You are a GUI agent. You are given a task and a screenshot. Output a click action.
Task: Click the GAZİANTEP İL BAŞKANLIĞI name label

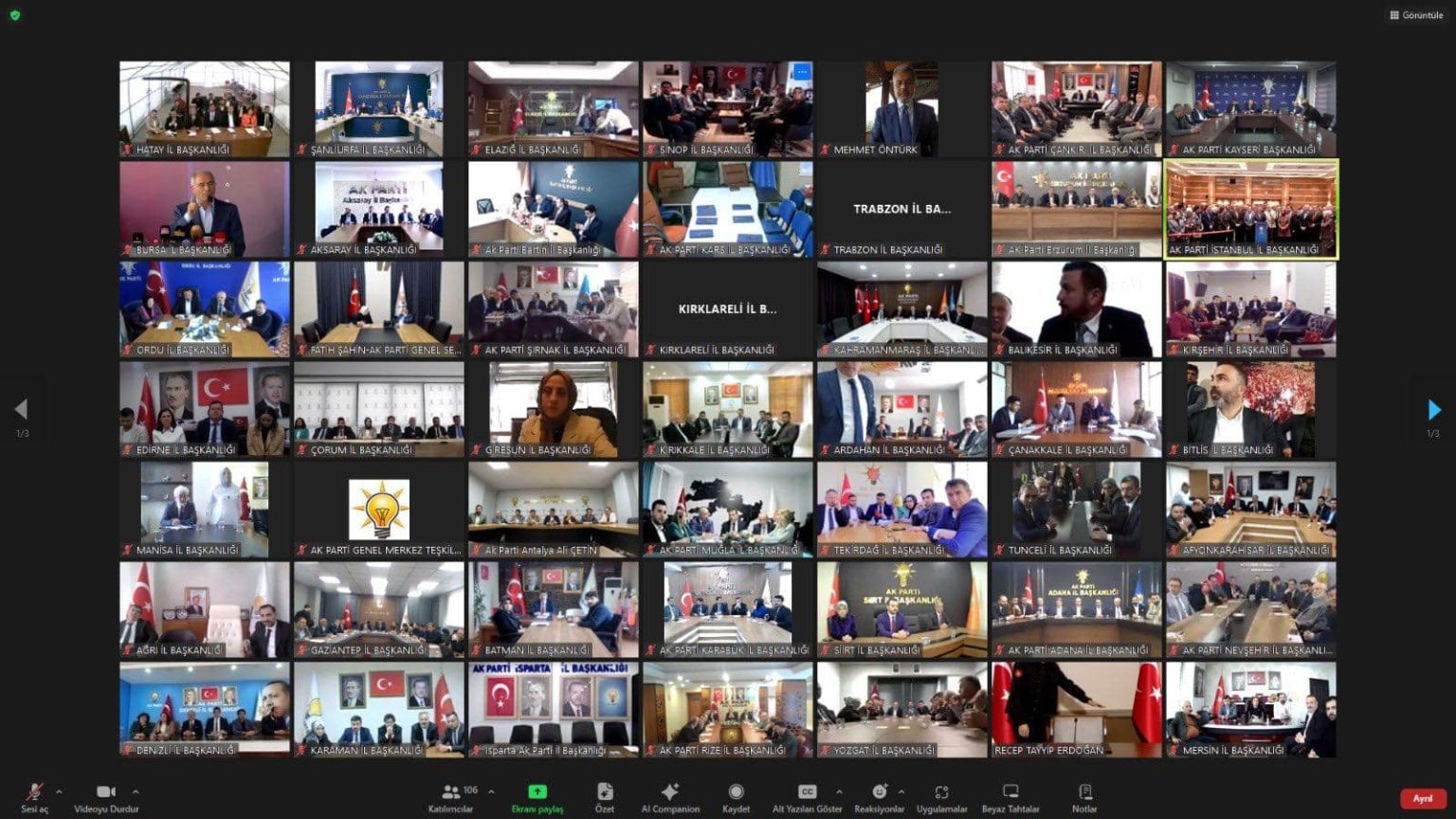[x=368, y=650]
